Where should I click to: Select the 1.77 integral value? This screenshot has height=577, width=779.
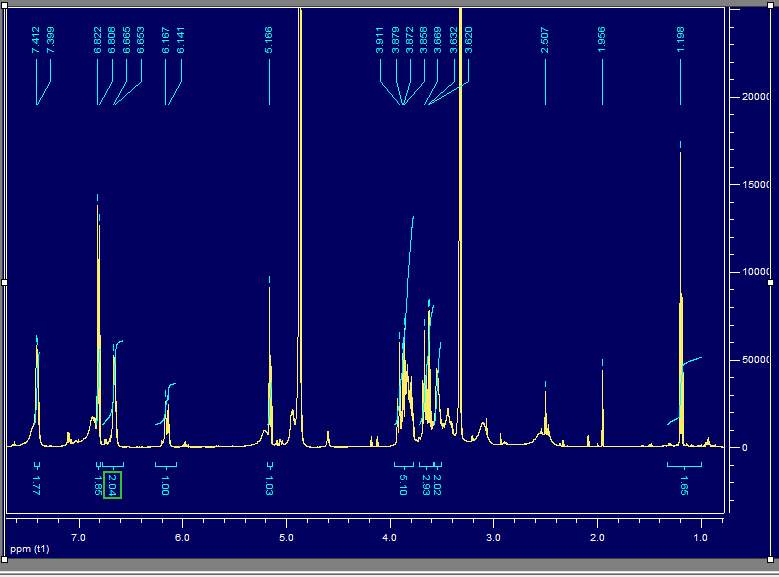click(36, 485)
